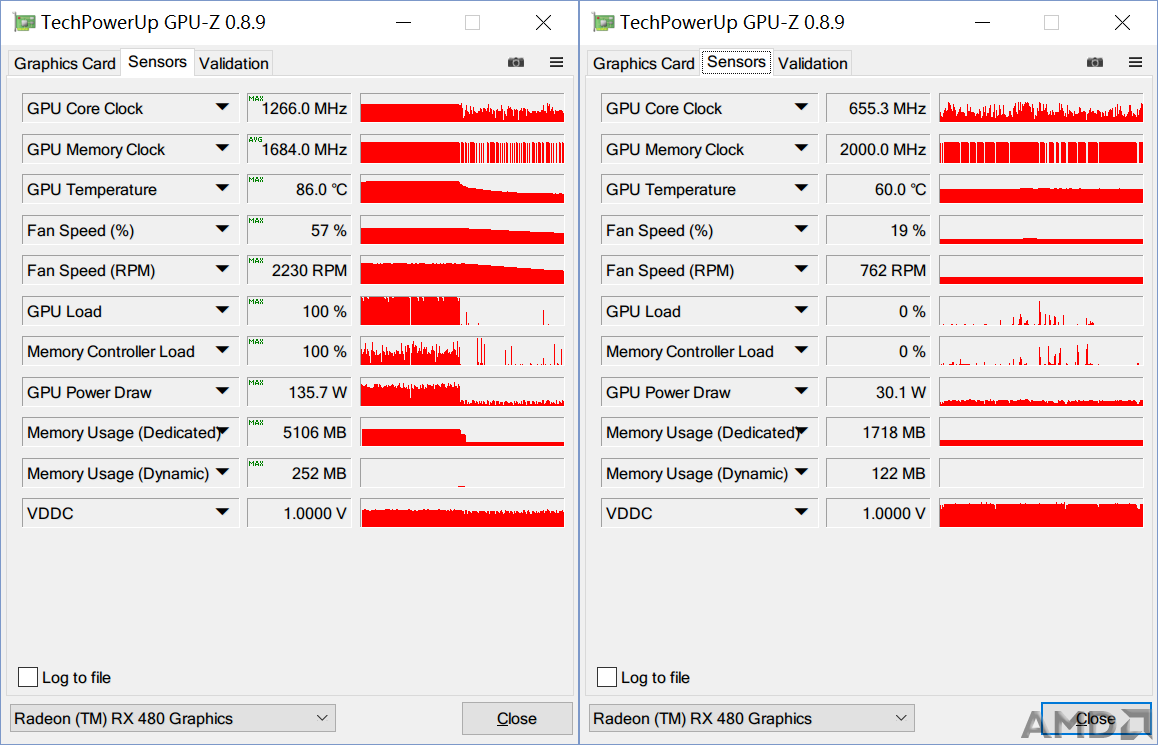Open the Validation tab in right window
Image resolution: width=1158 pixels, height=745 pixels.
812,63
